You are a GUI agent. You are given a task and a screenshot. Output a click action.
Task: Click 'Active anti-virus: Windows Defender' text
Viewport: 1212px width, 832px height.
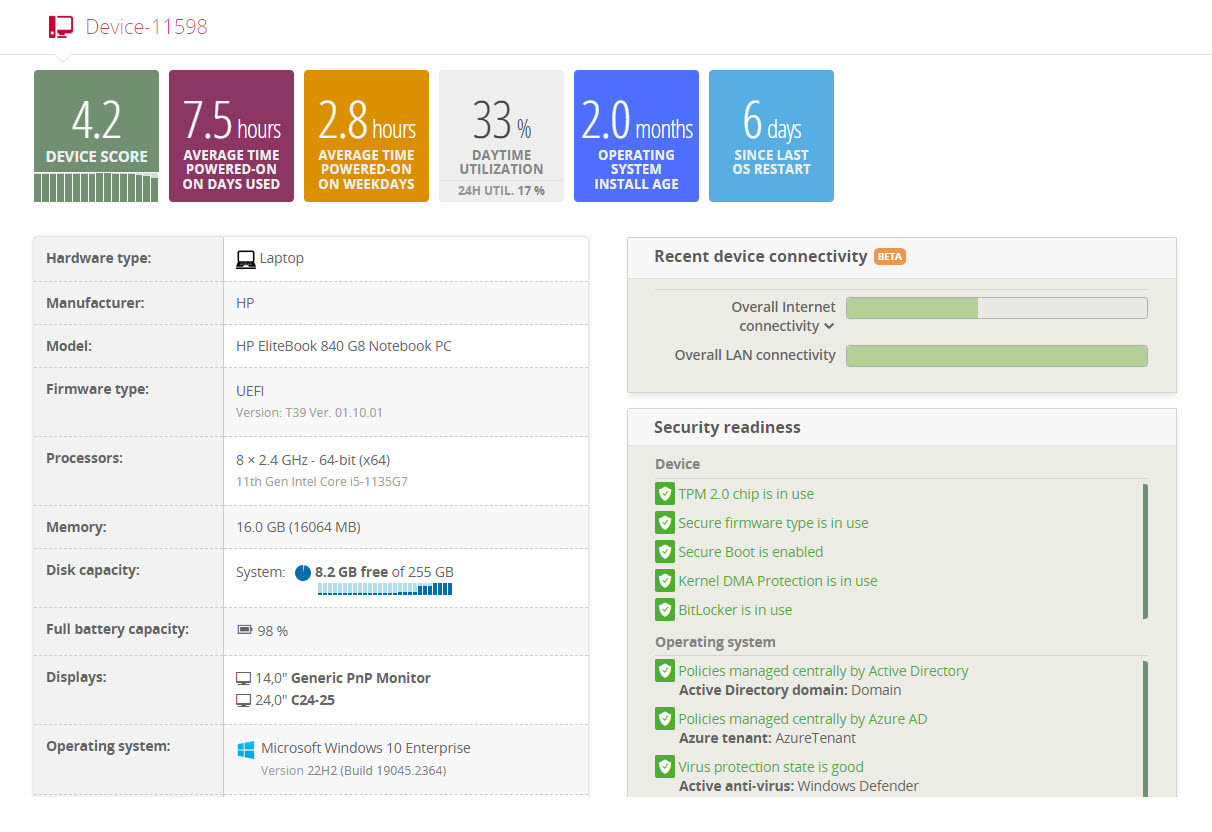click(798, 786)
